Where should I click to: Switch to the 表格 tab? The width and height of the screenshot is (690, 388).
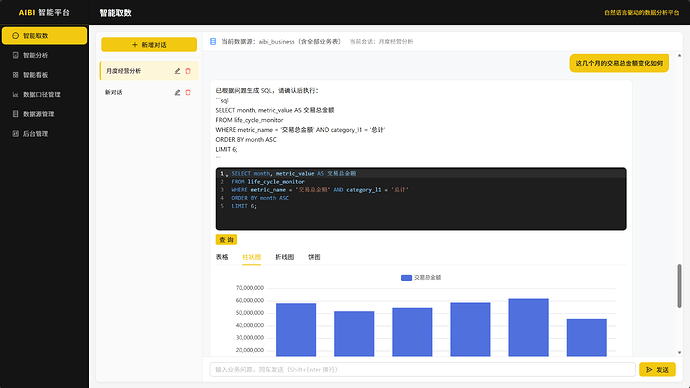point(222,257)
